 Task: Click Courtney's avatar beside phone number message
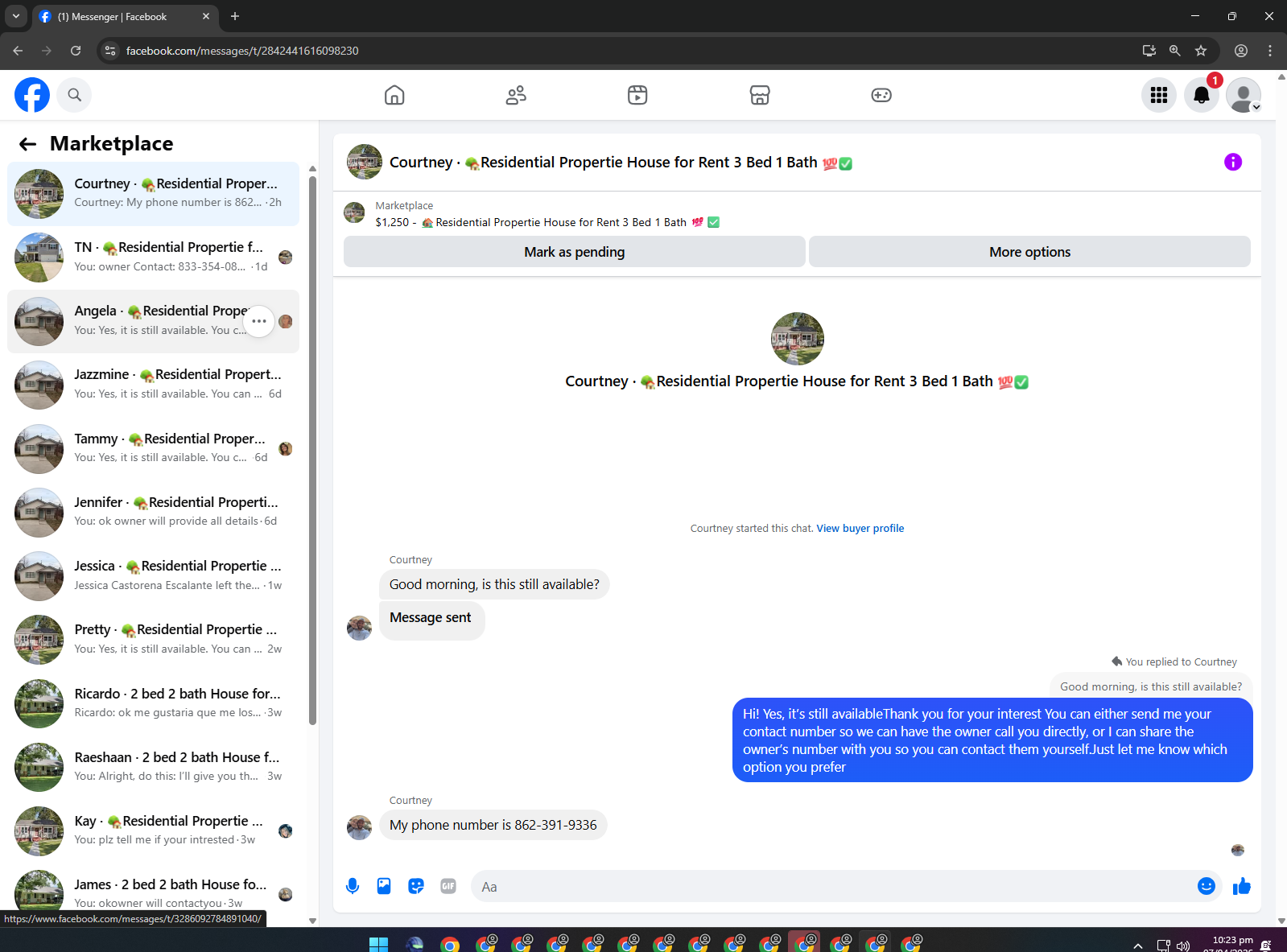click(359, 826)
